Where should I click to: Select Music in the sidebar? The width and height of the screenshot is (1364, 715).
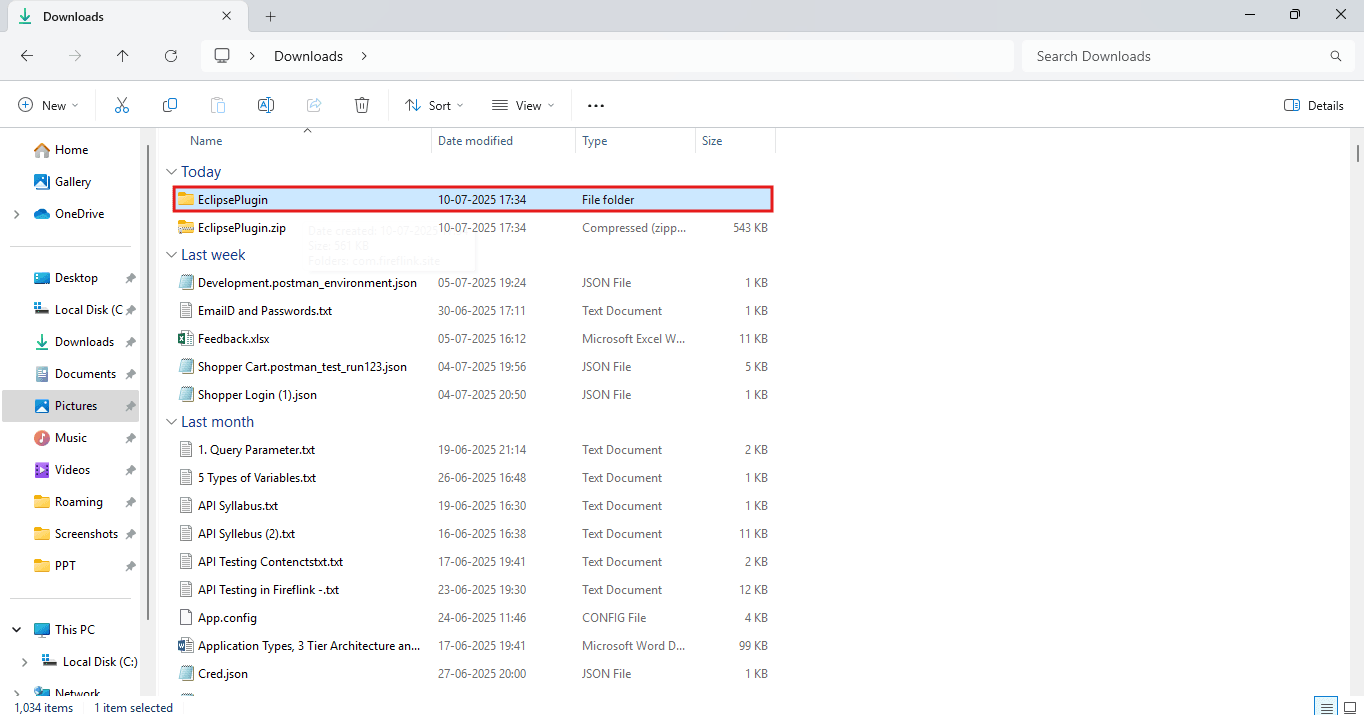(71, 438)
